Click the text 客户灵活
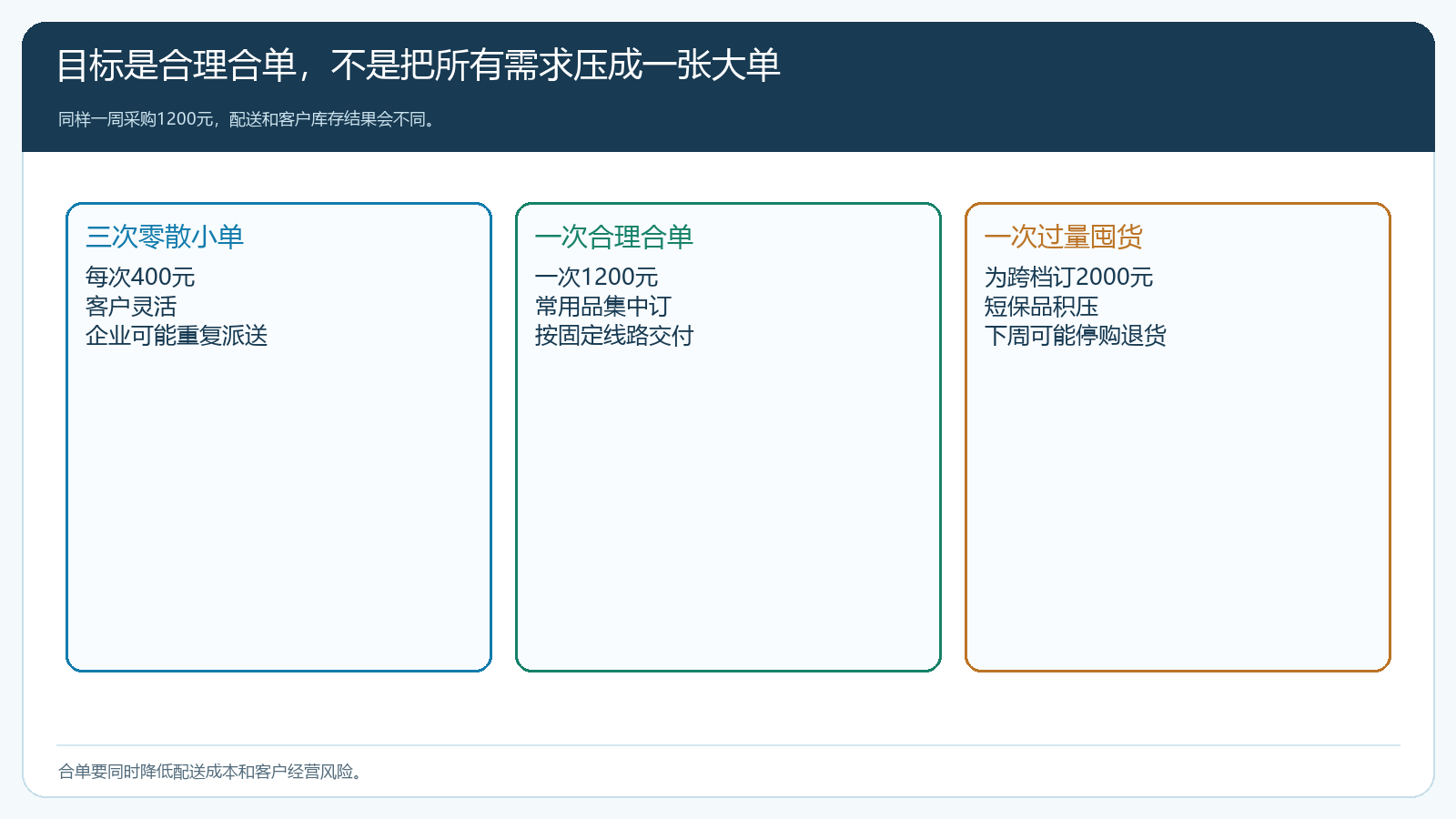The image size is (1456, 819). tap(131, 307)
